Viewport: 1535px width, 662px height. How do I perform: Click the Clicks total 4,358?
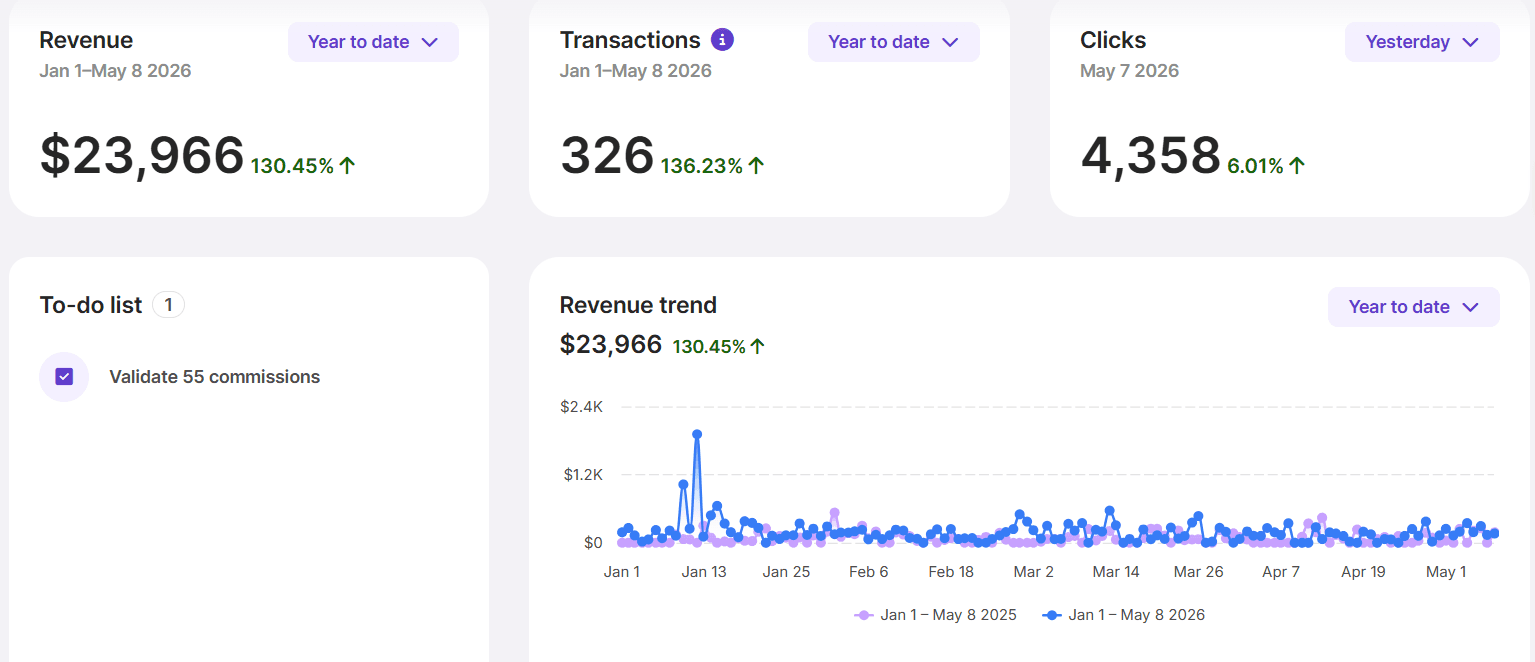1150,155
